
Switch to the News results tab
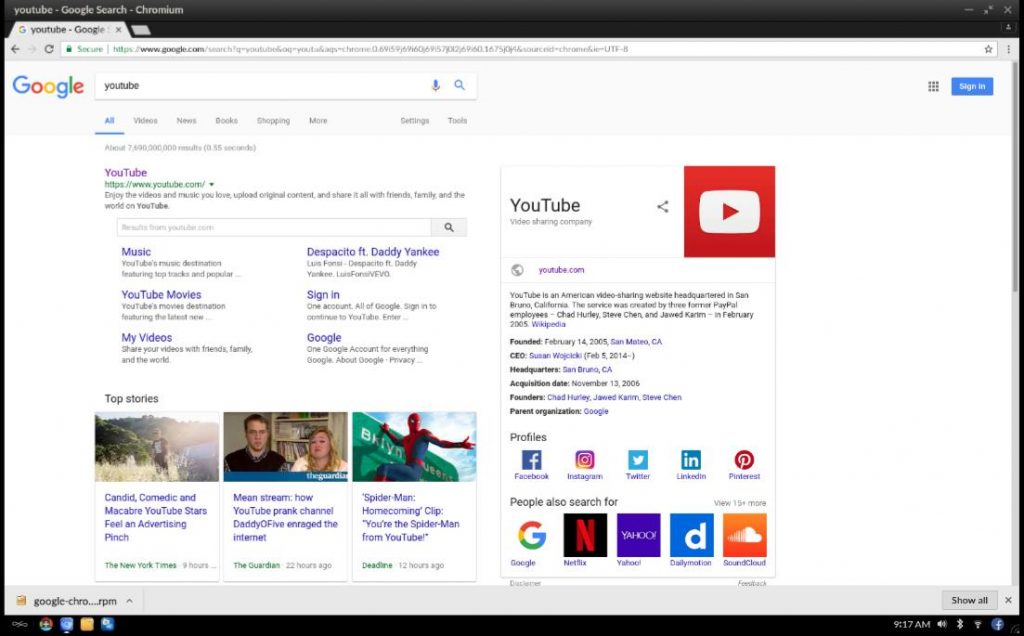point(186,121)
